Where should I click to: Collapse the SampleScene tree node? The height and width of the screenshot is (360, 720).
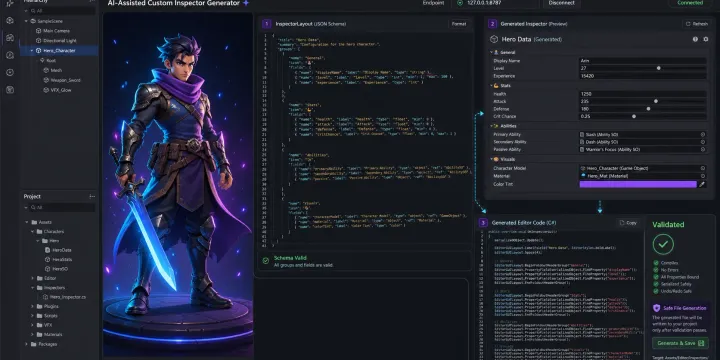click(27, 21)
